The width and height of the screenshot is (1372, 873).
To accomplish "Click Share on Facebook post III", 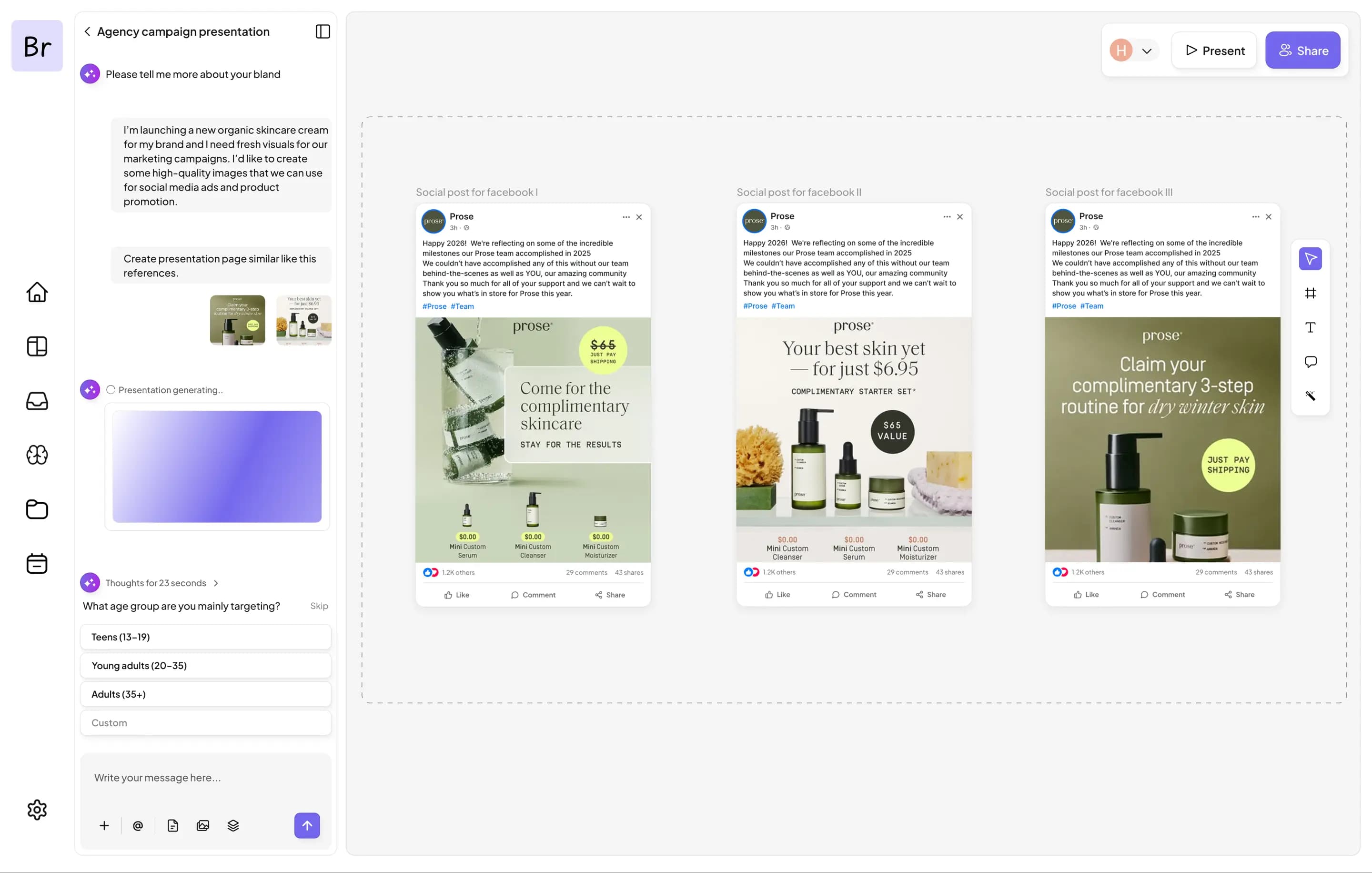I will tap(1240, 594).
